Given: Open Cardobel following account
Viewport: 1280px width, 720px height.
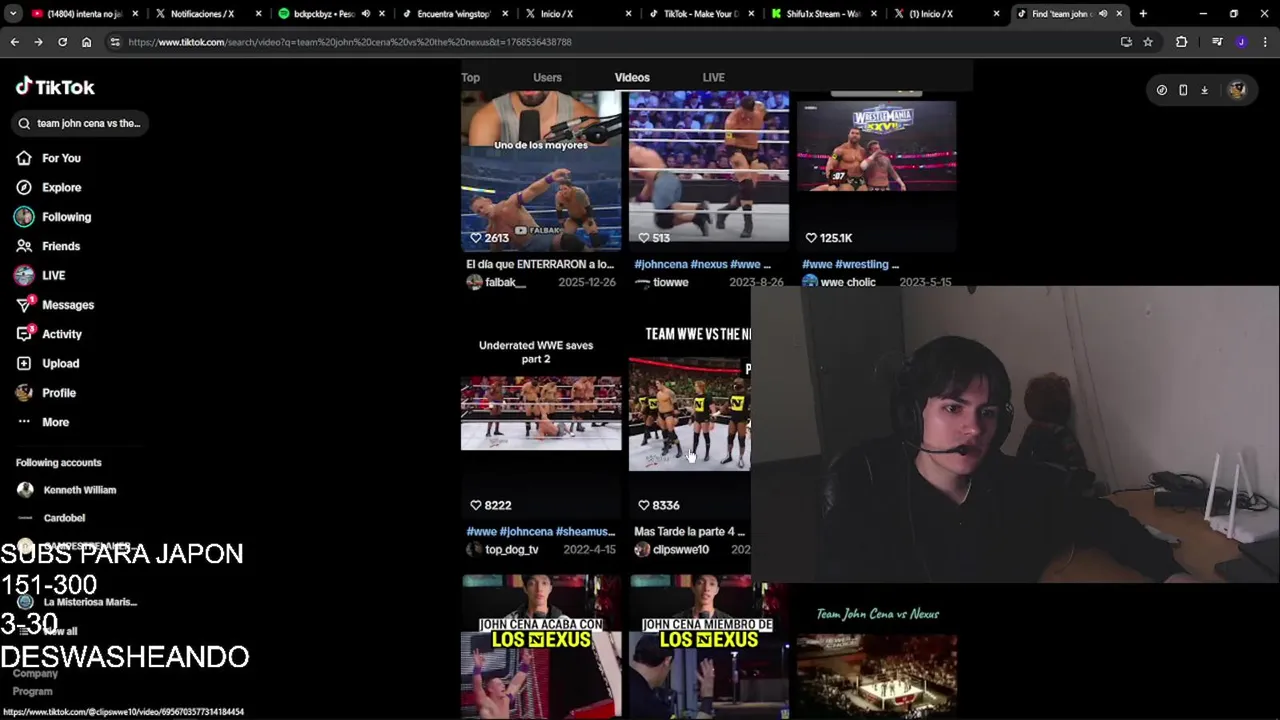Looking at the screenshot, I should pos(52,518).
